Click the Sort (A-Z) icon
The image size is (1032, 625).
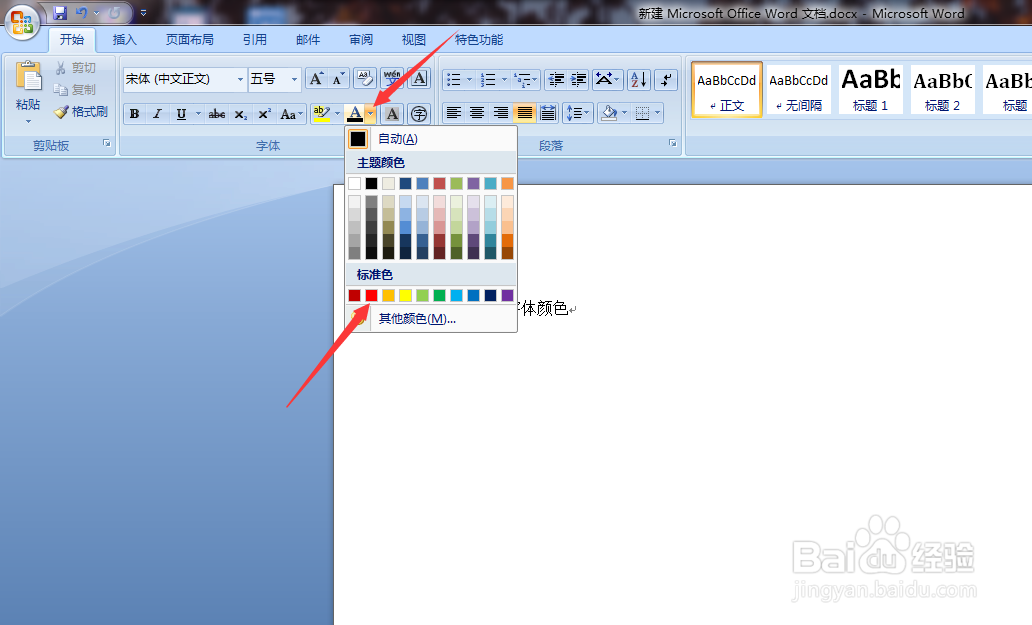coord(639,80)
